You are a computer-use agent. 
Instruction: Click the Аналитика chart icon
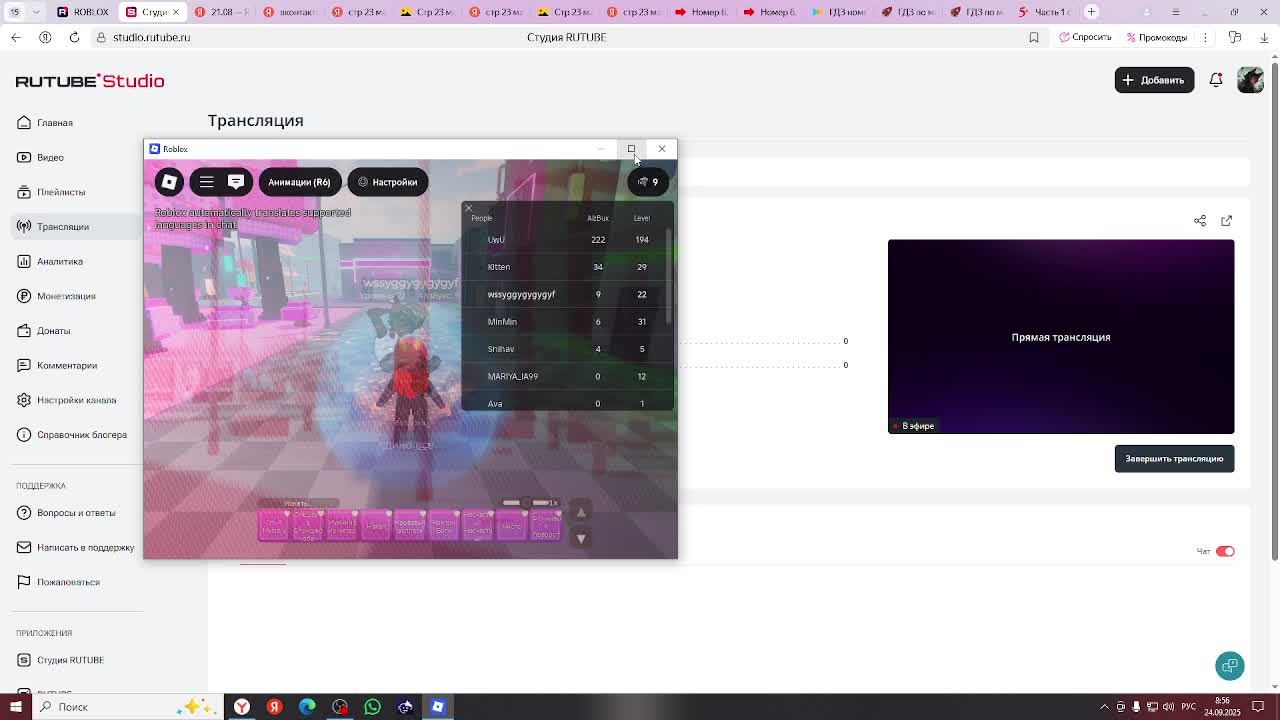[x=24, y=261]
